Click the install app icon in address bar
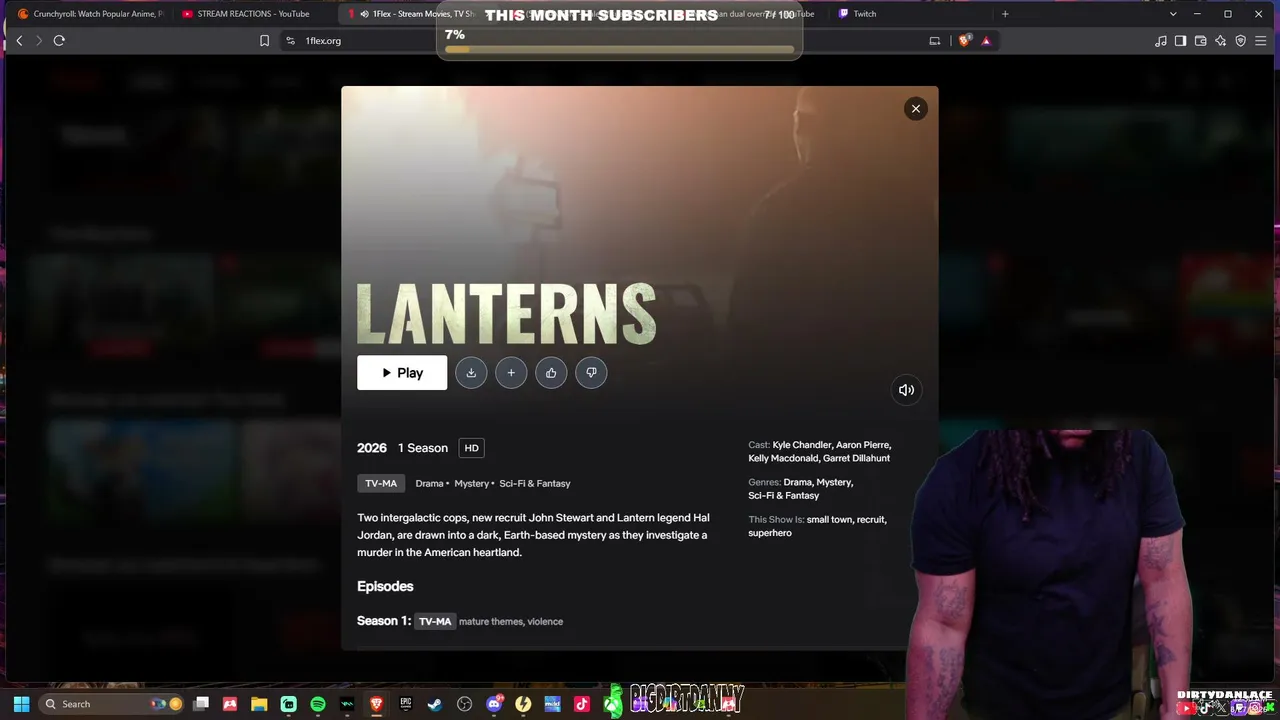The width and height of the screenshot is (1280, 720). click(x=935, y=41)
